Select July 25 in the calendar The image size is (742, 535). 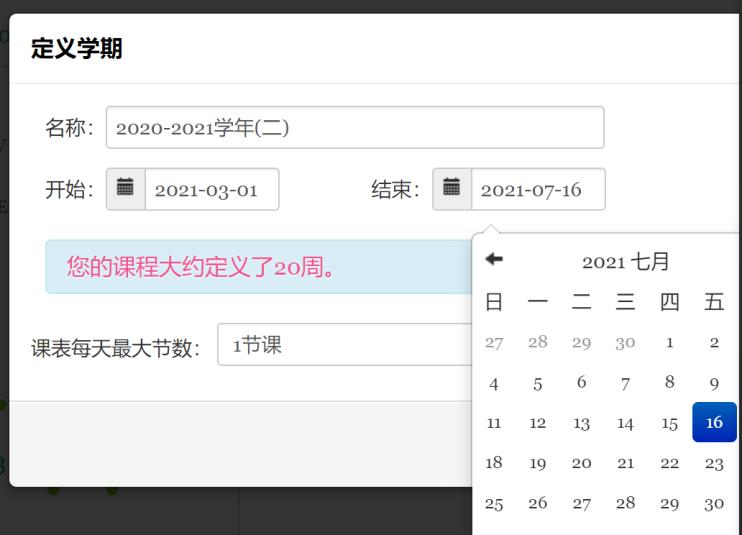(x=494, y=503)
